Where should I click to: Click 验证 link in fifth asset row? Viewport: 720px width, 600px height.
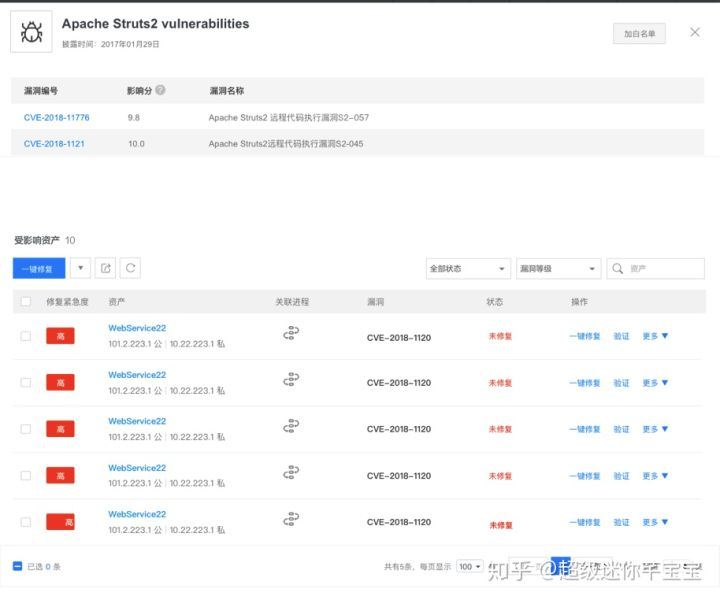point(621,522)
